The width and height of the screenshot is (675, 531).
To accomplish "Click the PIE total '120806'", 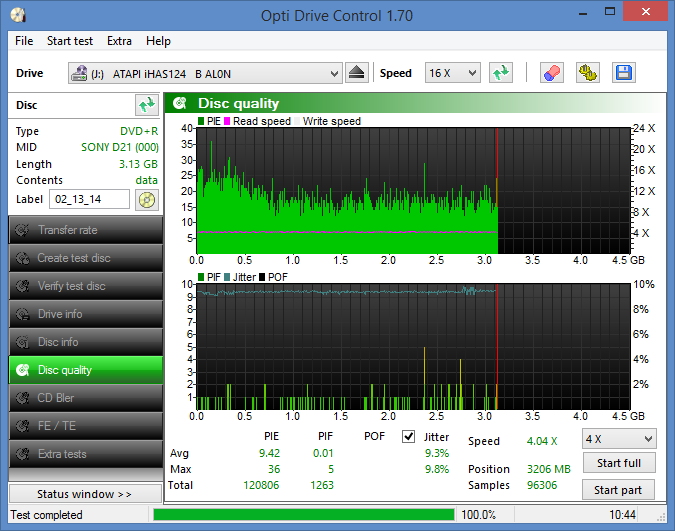I will click(x=261, y=485).
